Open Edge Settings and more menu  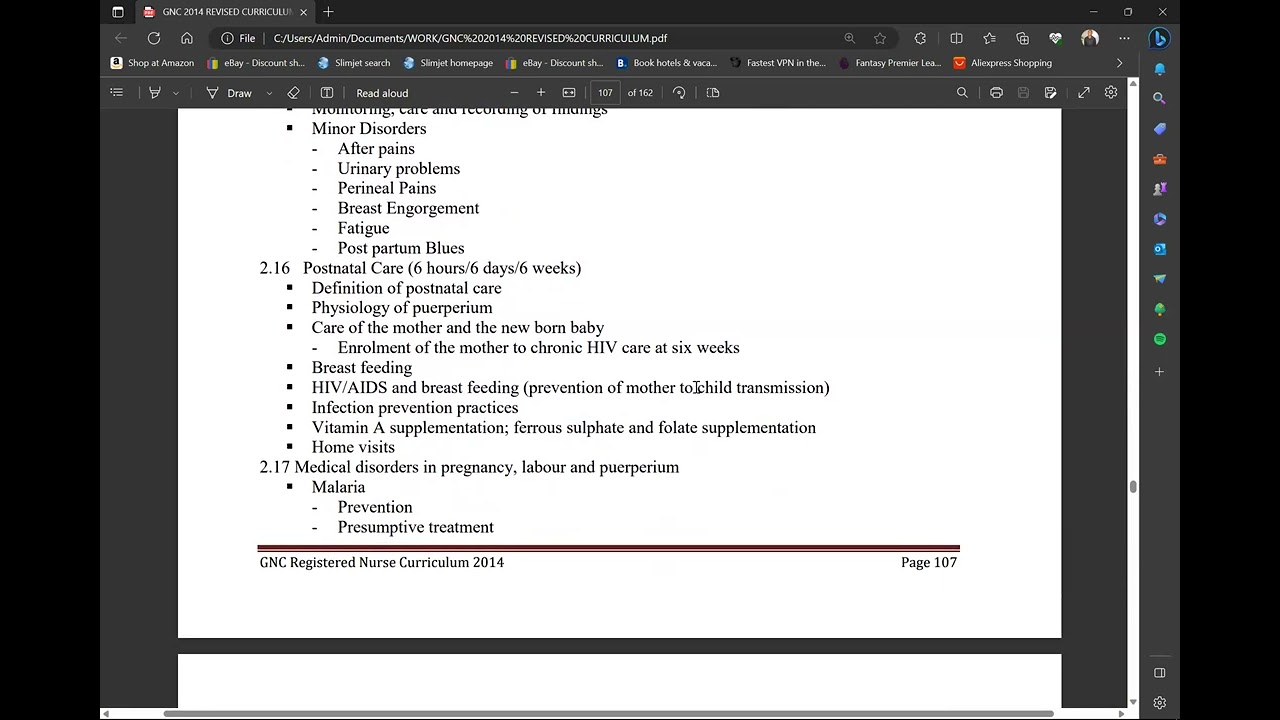click(1124, 38)
